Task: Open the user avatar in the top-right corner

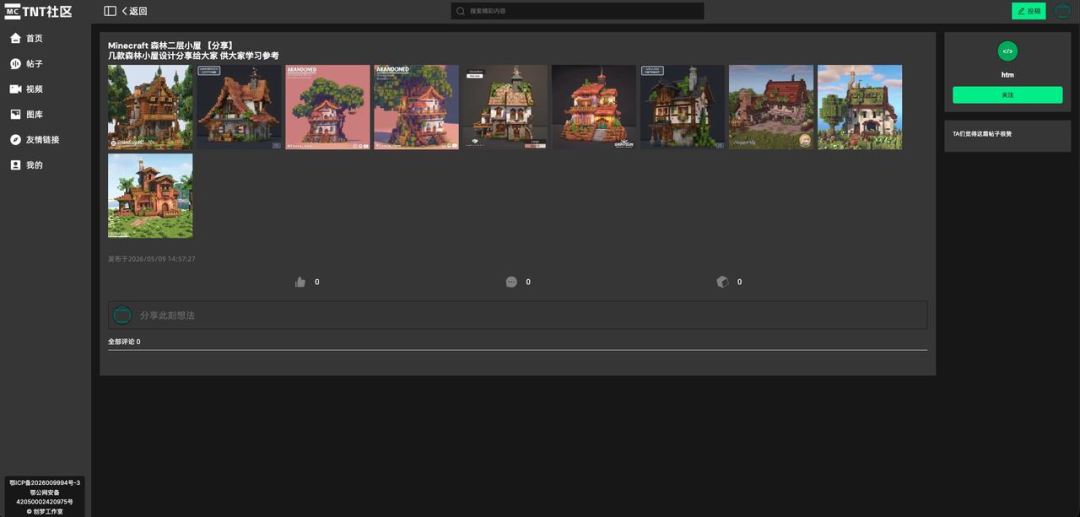Action: coord(1063,11)
